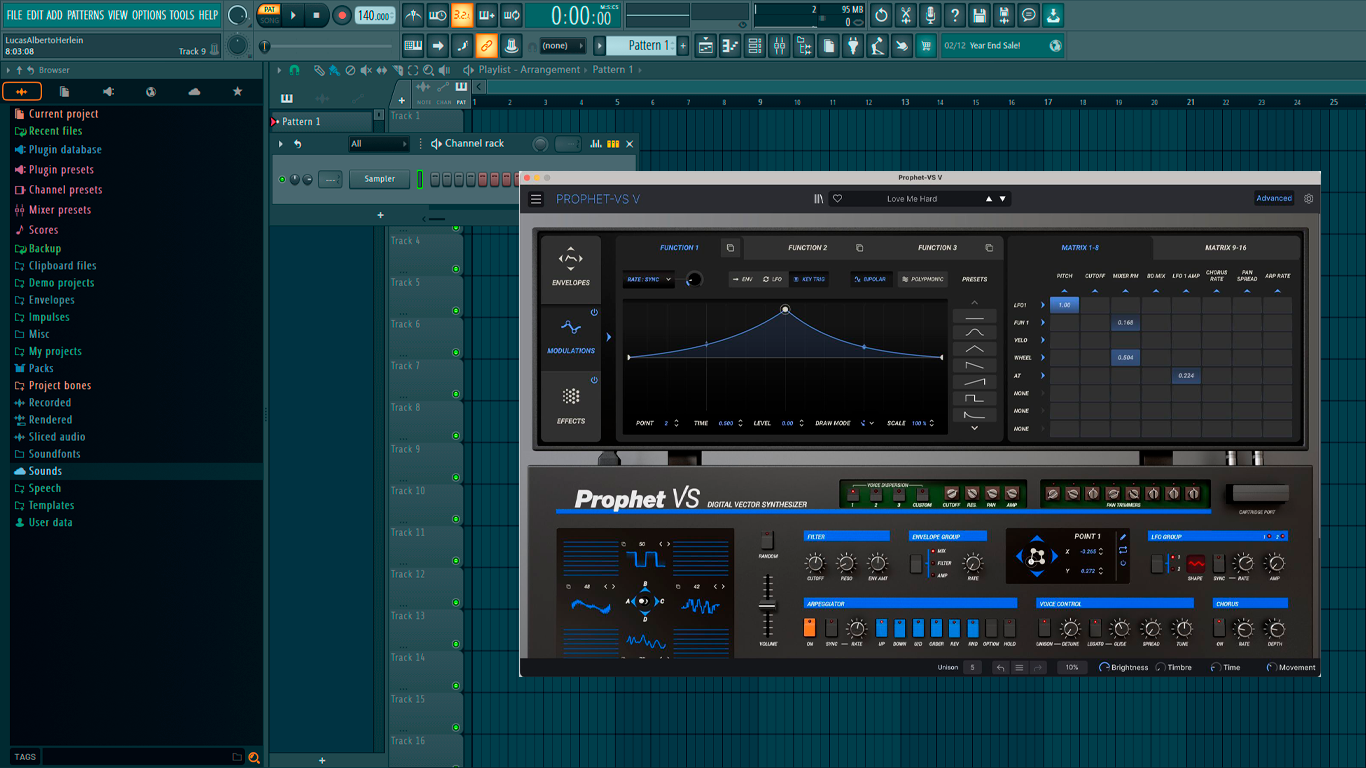Open the Prophet-VS hamburger menu
The height and width of the screenshot is (768, 1366).
[x=536, y=199]
